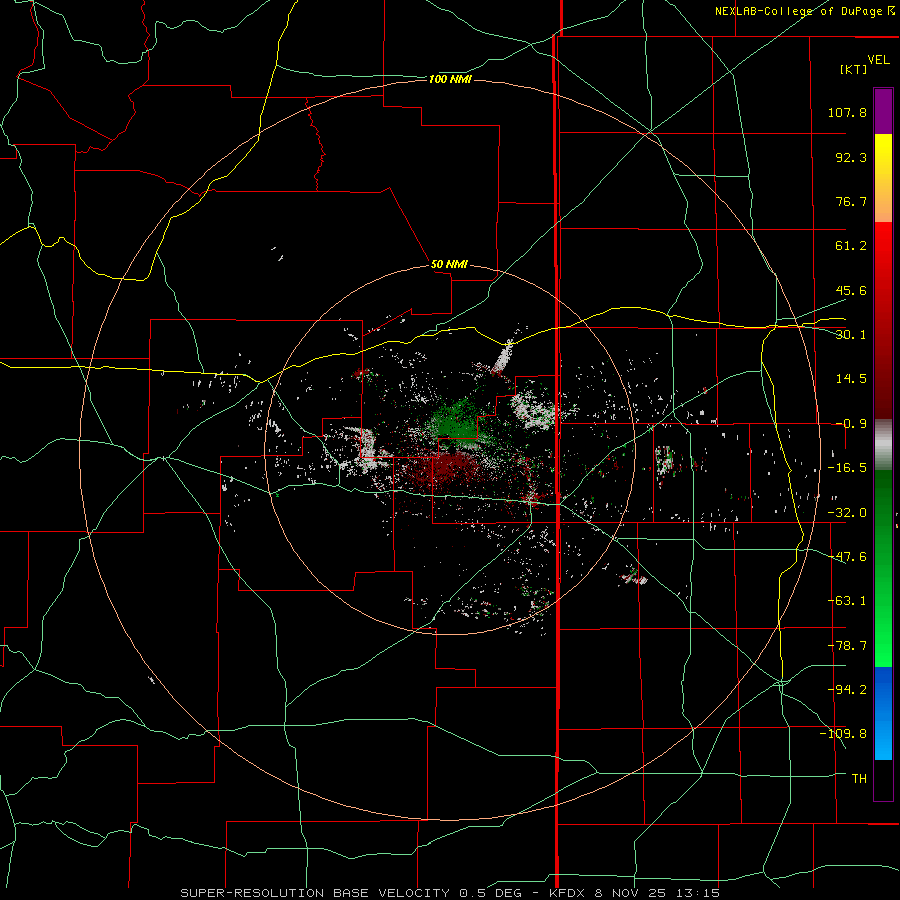
Task: Click the -109.8 scale value
Action: [843, 734]
